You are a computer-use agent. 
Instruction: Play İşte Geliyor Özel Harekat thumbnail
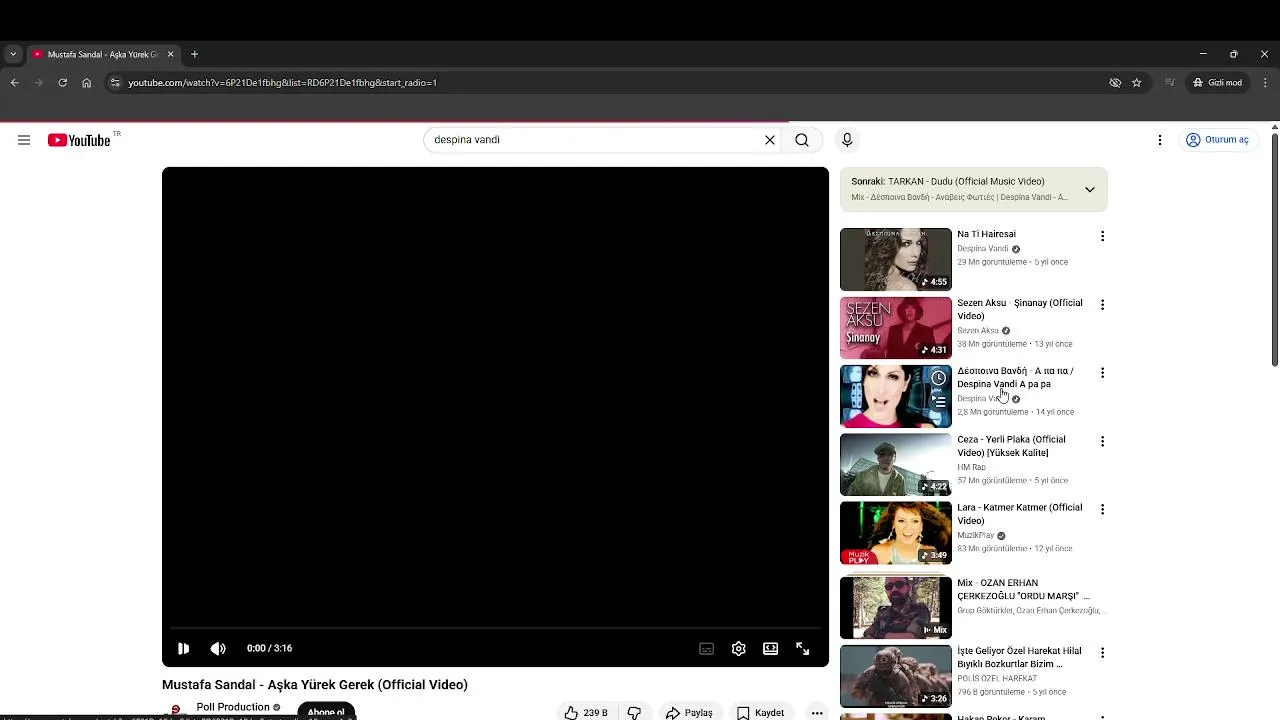[x=896, y=676]
